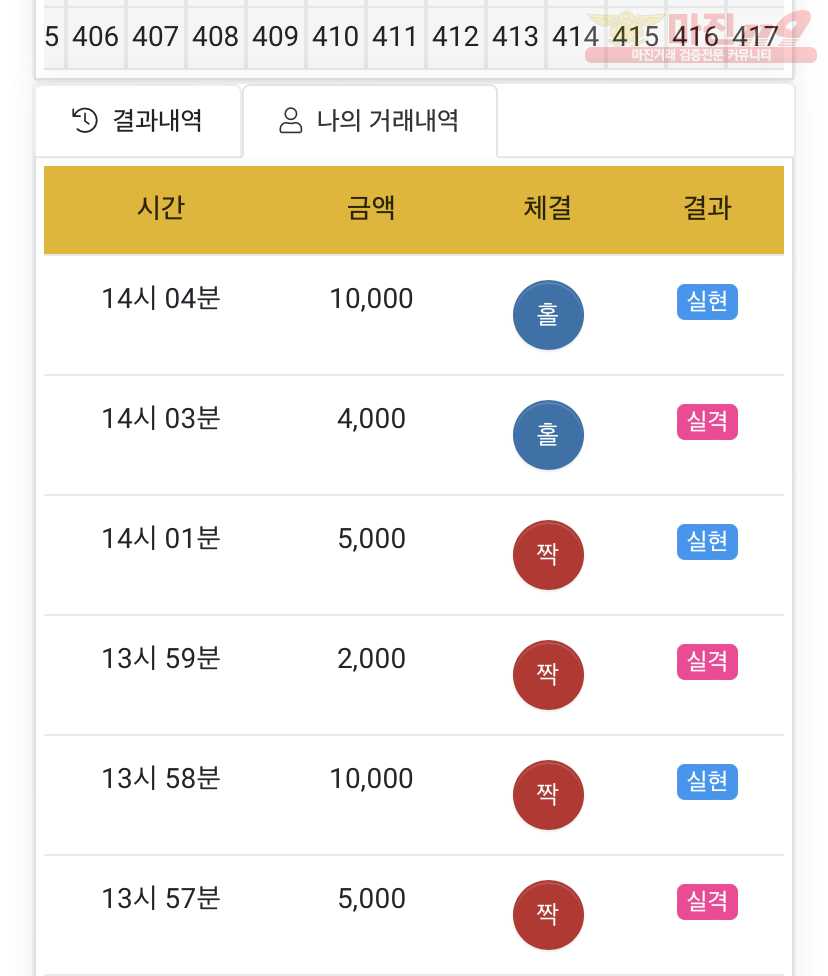The image size is (828, 976).
Task: Click the blue 홀 circle at 14시 03분
Action: [548, 434]
